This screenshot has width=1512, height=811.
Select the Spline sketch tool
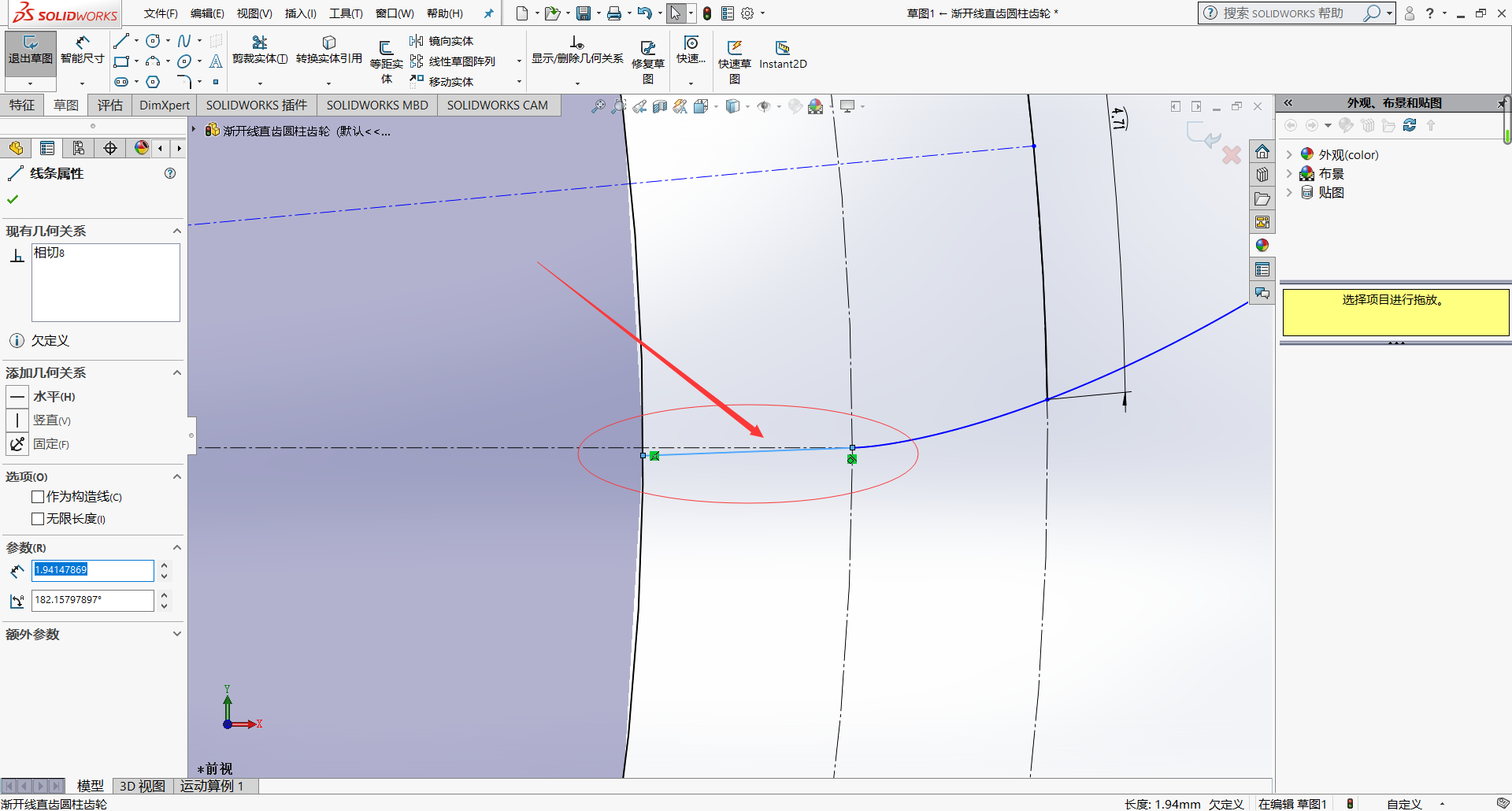pos(184,41)
